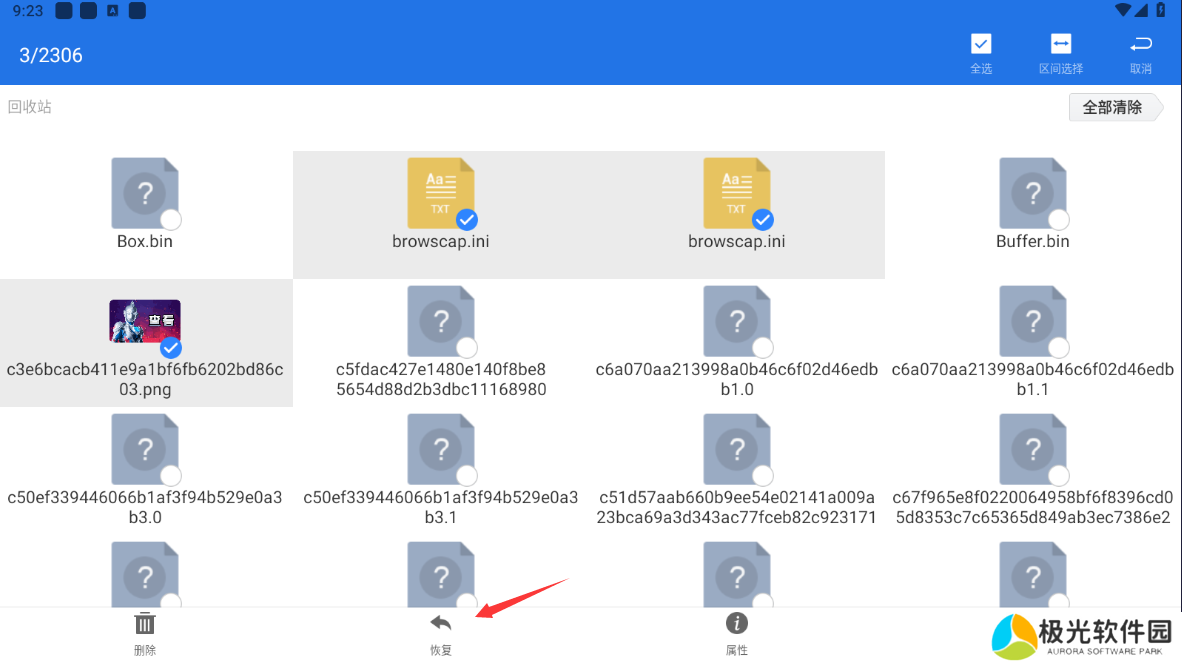Select file c51d57aab660b9ee54e02141a009a
The width and height of the screenshot is (1182, 662).
click(x=737, y=448)
